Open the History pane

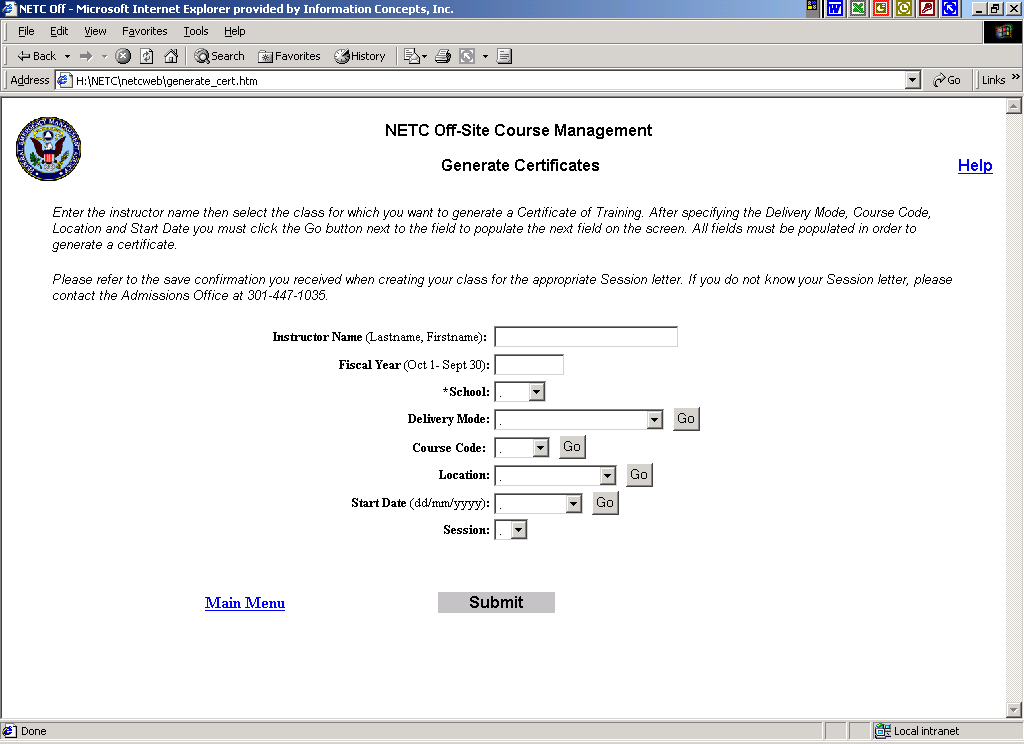(360, 56)
